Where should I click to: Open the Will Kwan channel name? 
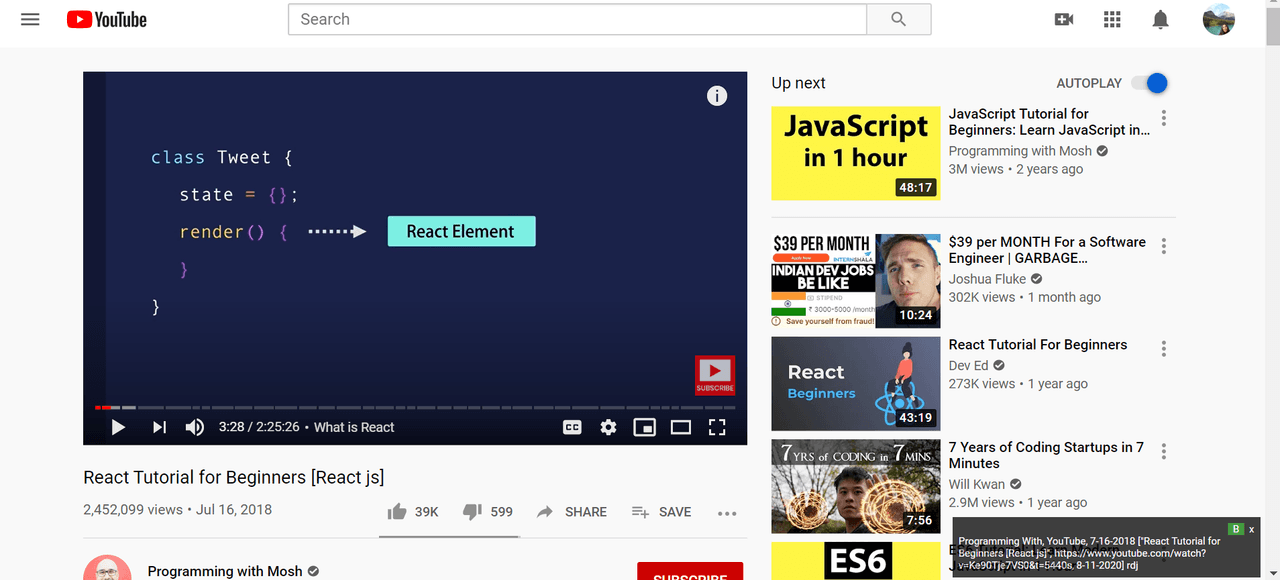(x=977, y=484)
